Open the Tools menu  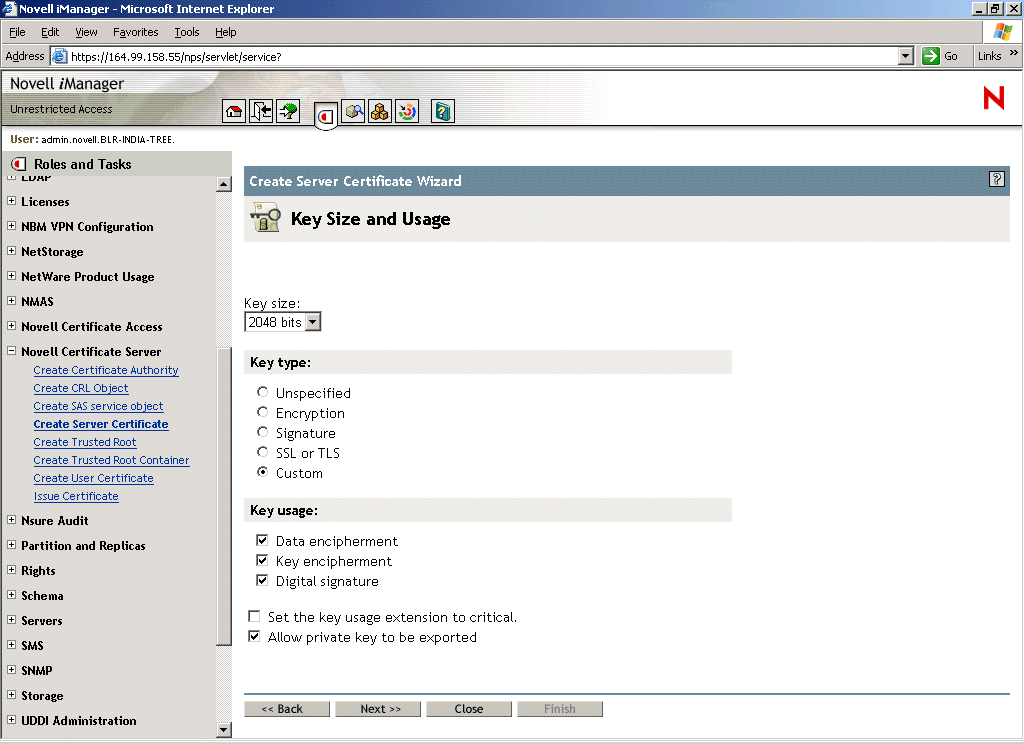(x=186, y=32)
